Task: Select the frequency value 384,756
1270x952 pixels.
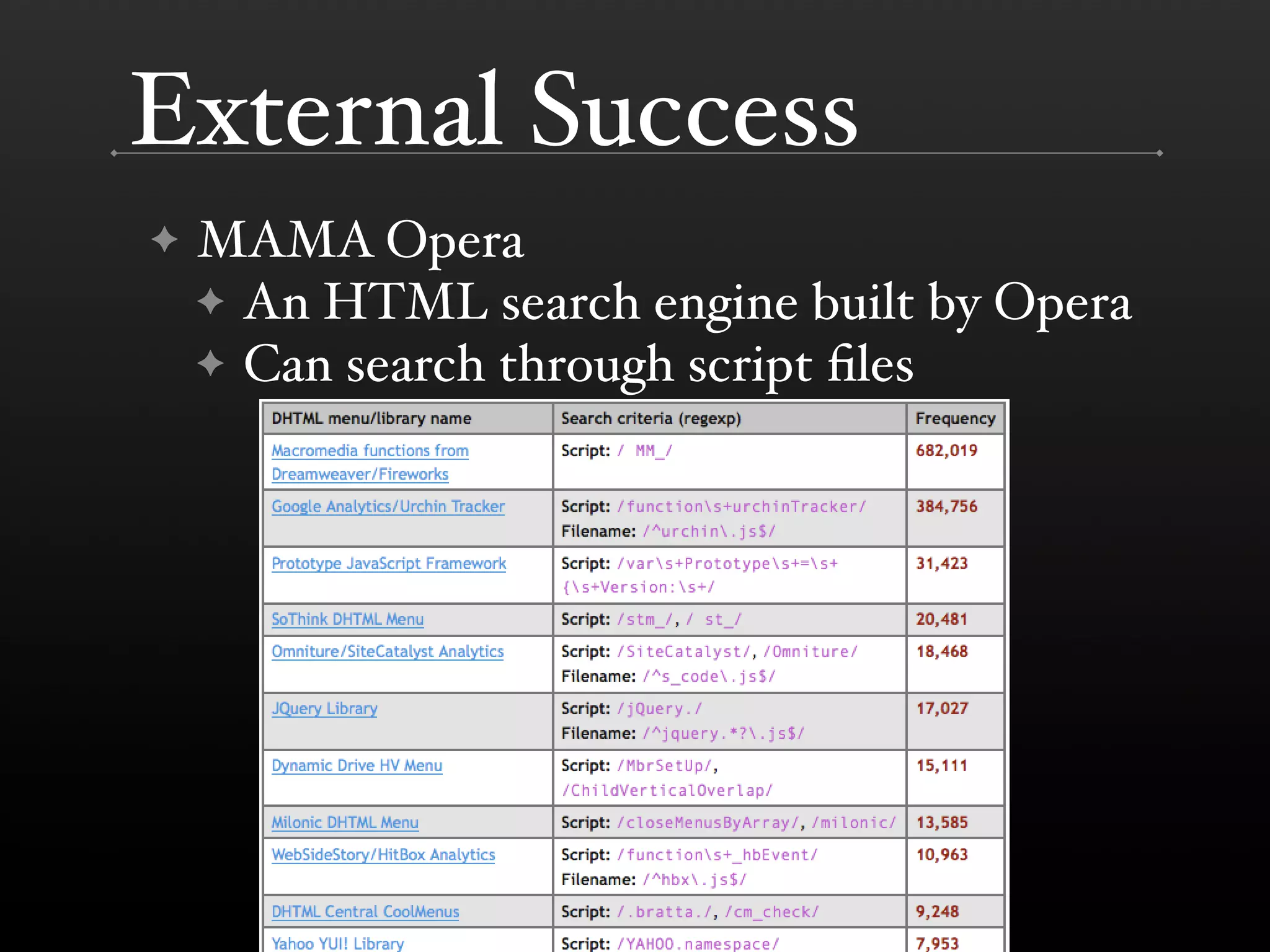Action: click(x=946, y=506)
